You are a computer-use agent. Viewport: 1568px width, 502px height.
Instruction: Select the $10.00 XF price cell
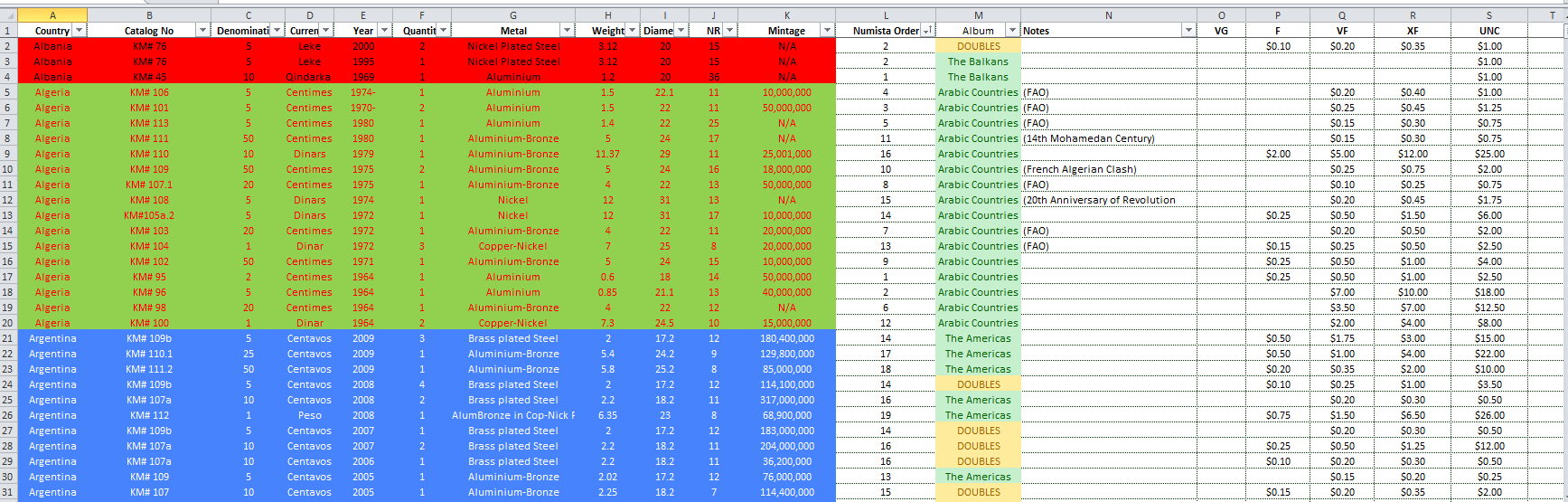(x=1413, y=292)
